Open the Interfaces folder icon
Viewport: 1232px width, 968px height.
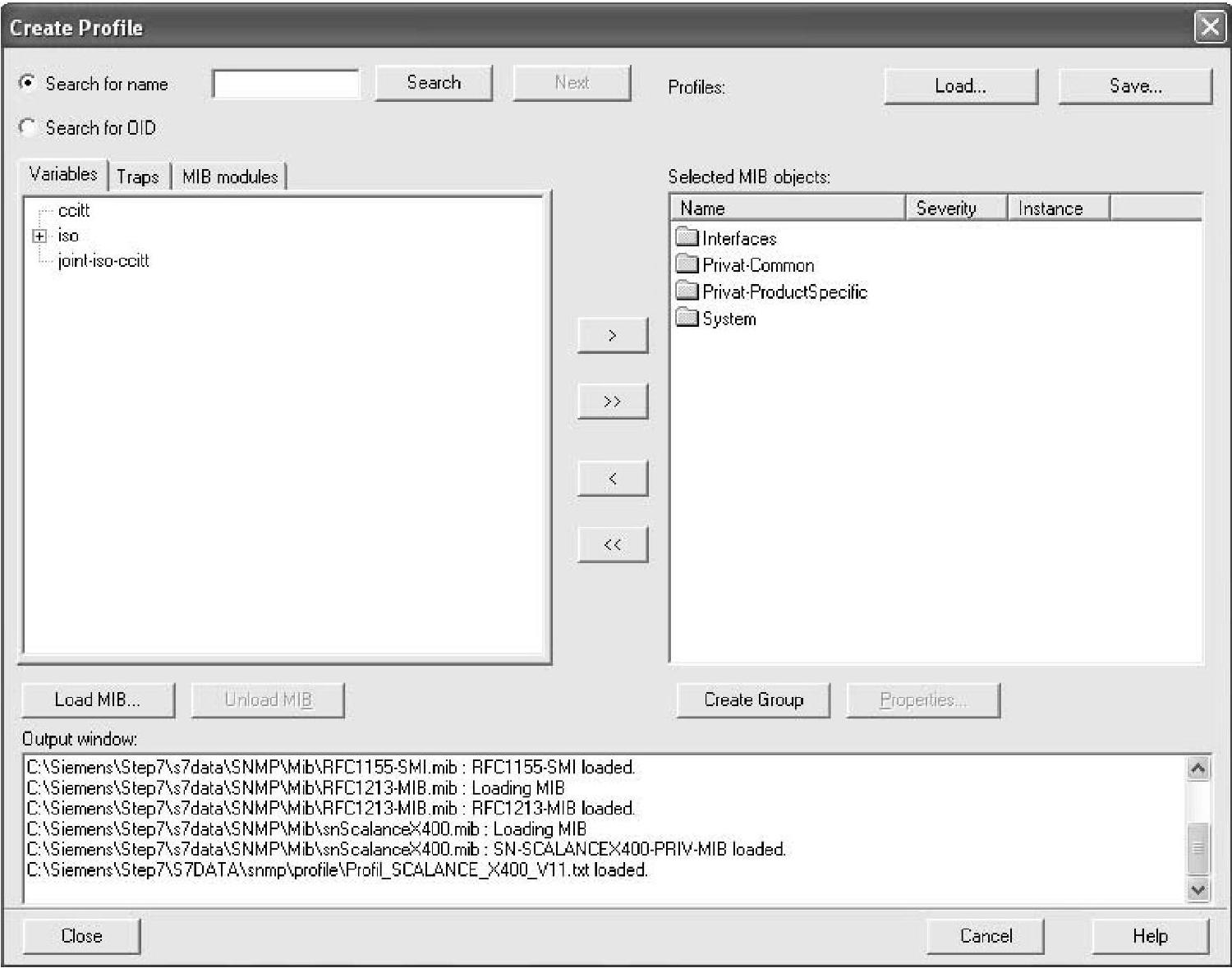(687, 238)
